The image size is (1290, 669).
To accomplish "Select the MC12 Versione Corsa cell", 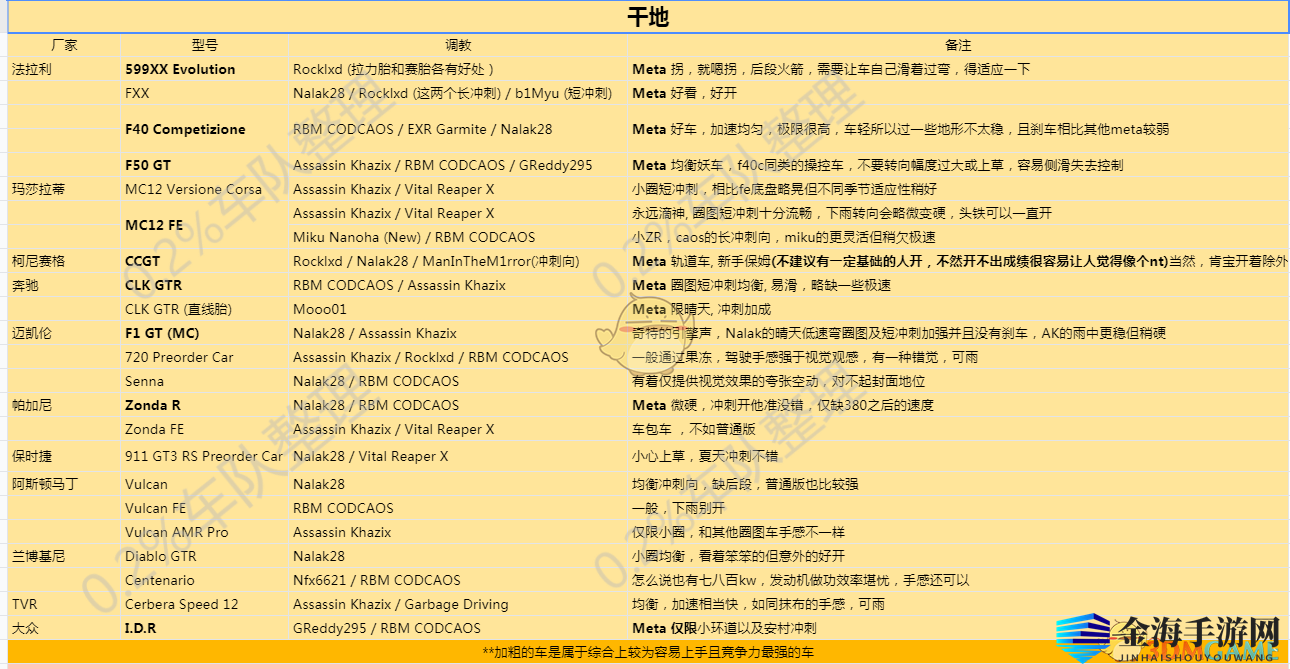I will (x=205, y=189).
